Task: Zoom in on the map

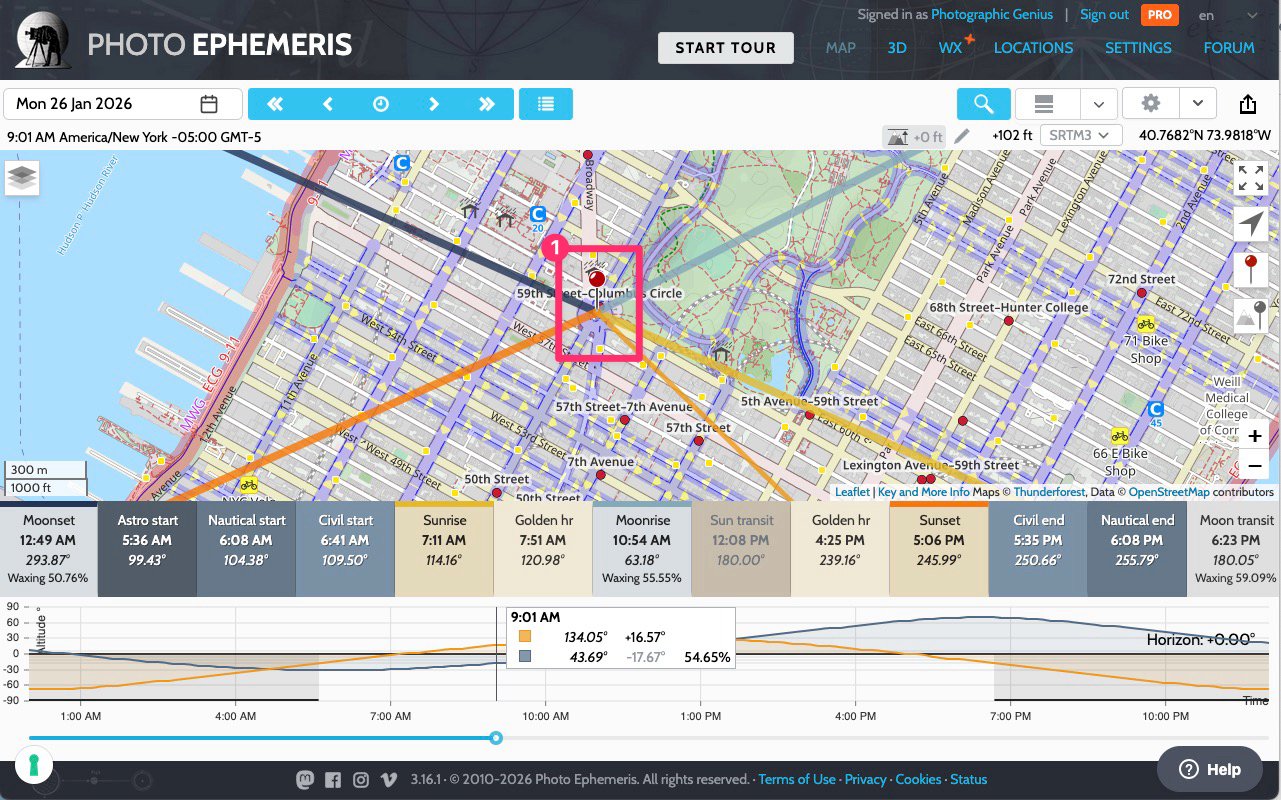Action: [x=1254, y=436]
